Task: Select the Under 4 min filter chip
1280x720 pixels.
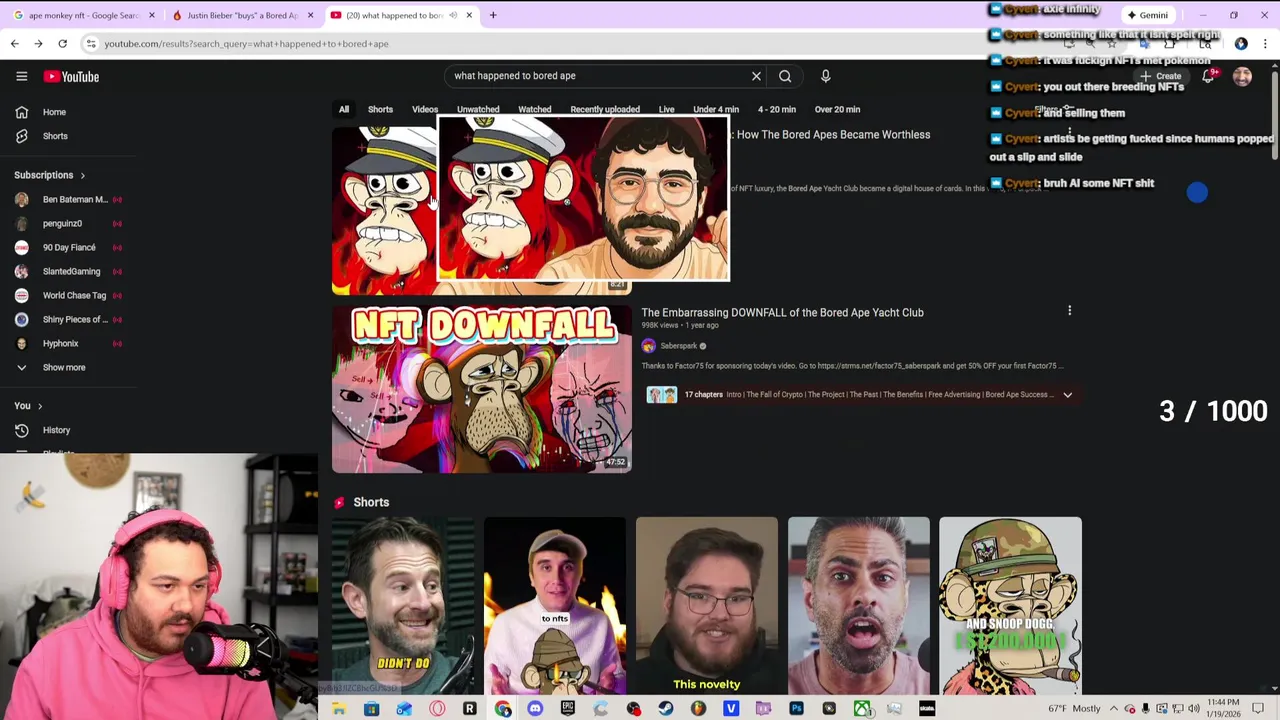Action: tap(716, 109)
